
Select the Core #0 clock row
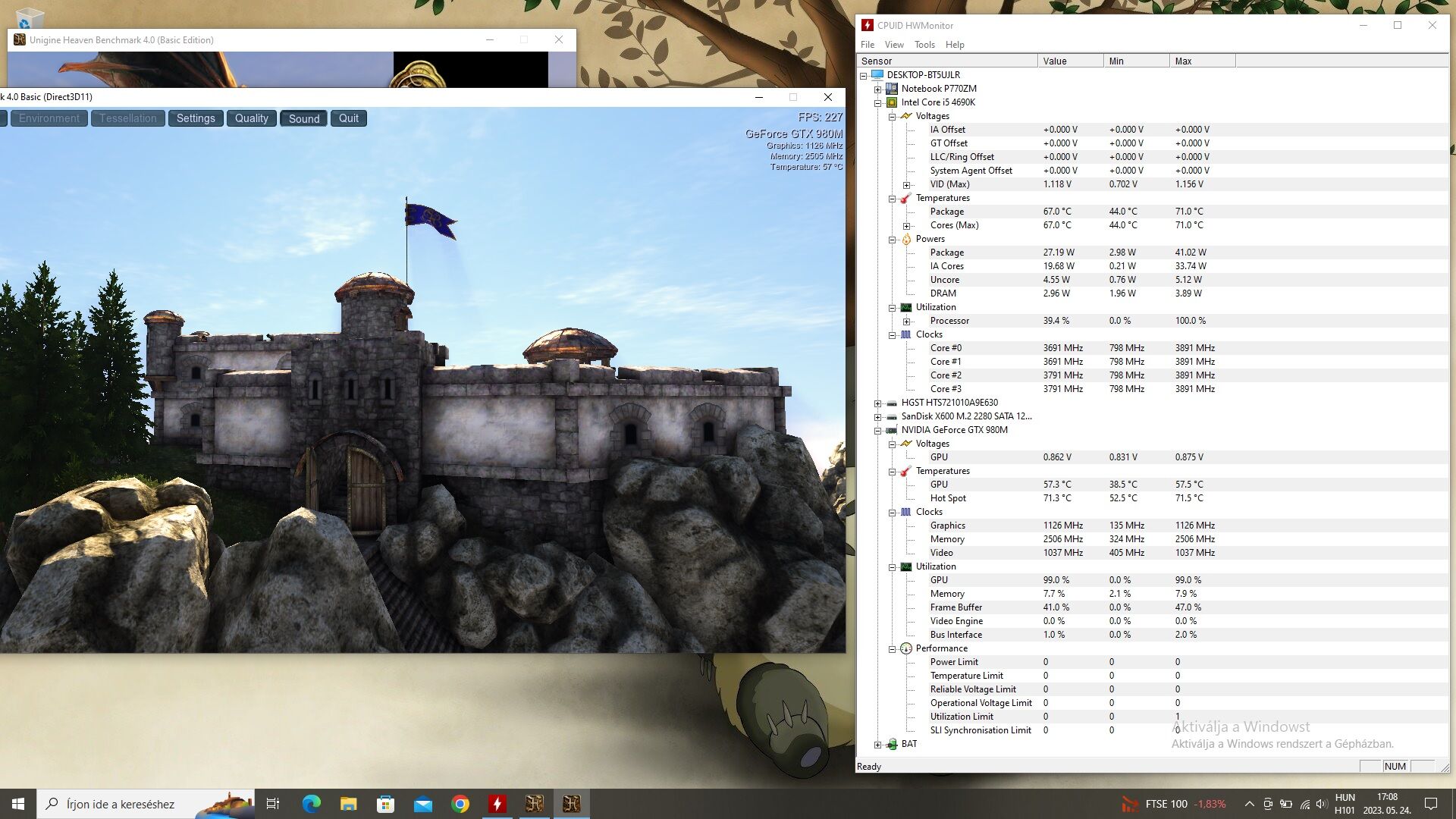[1152, 348]
